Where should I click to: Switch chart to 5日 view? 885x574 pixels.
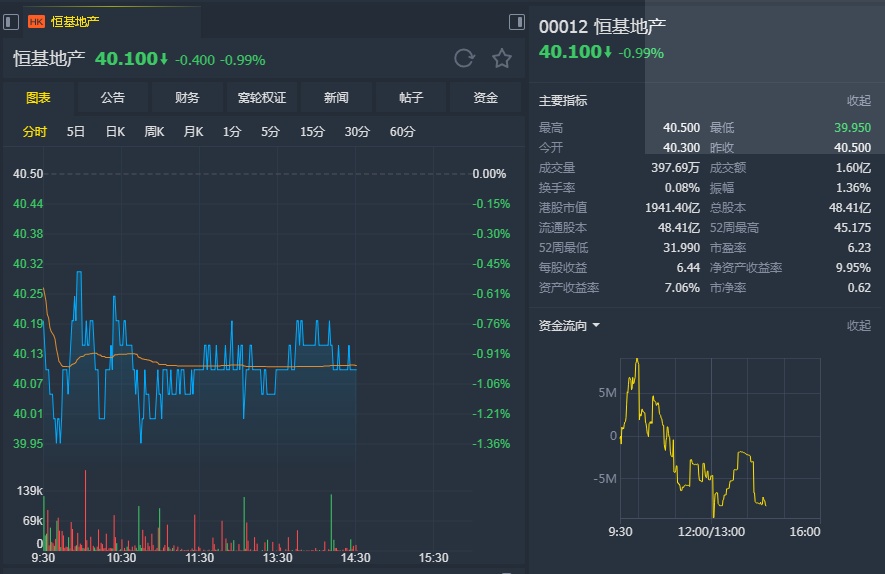(x=76, y=132)
